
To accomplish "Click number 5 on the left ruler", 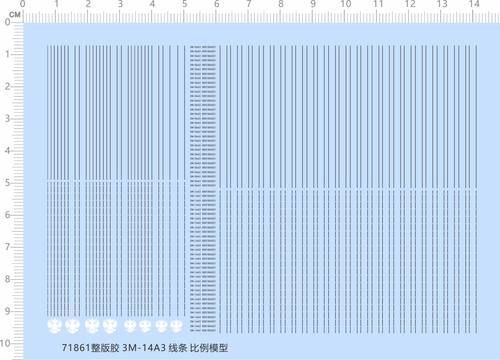I will tap(7, 183).
